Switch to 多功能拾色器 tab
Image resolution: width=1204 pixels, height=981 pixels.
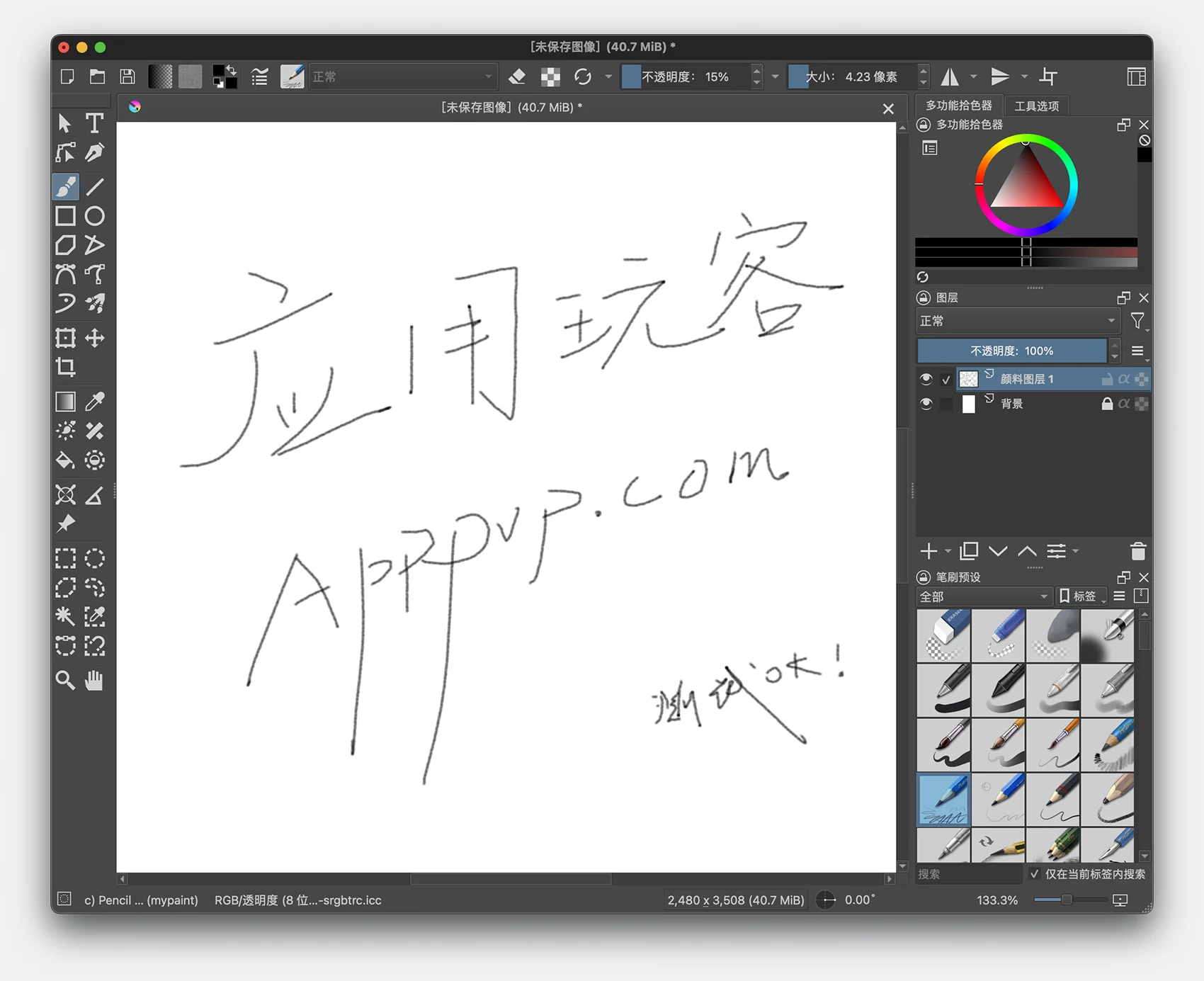(959, 106)
